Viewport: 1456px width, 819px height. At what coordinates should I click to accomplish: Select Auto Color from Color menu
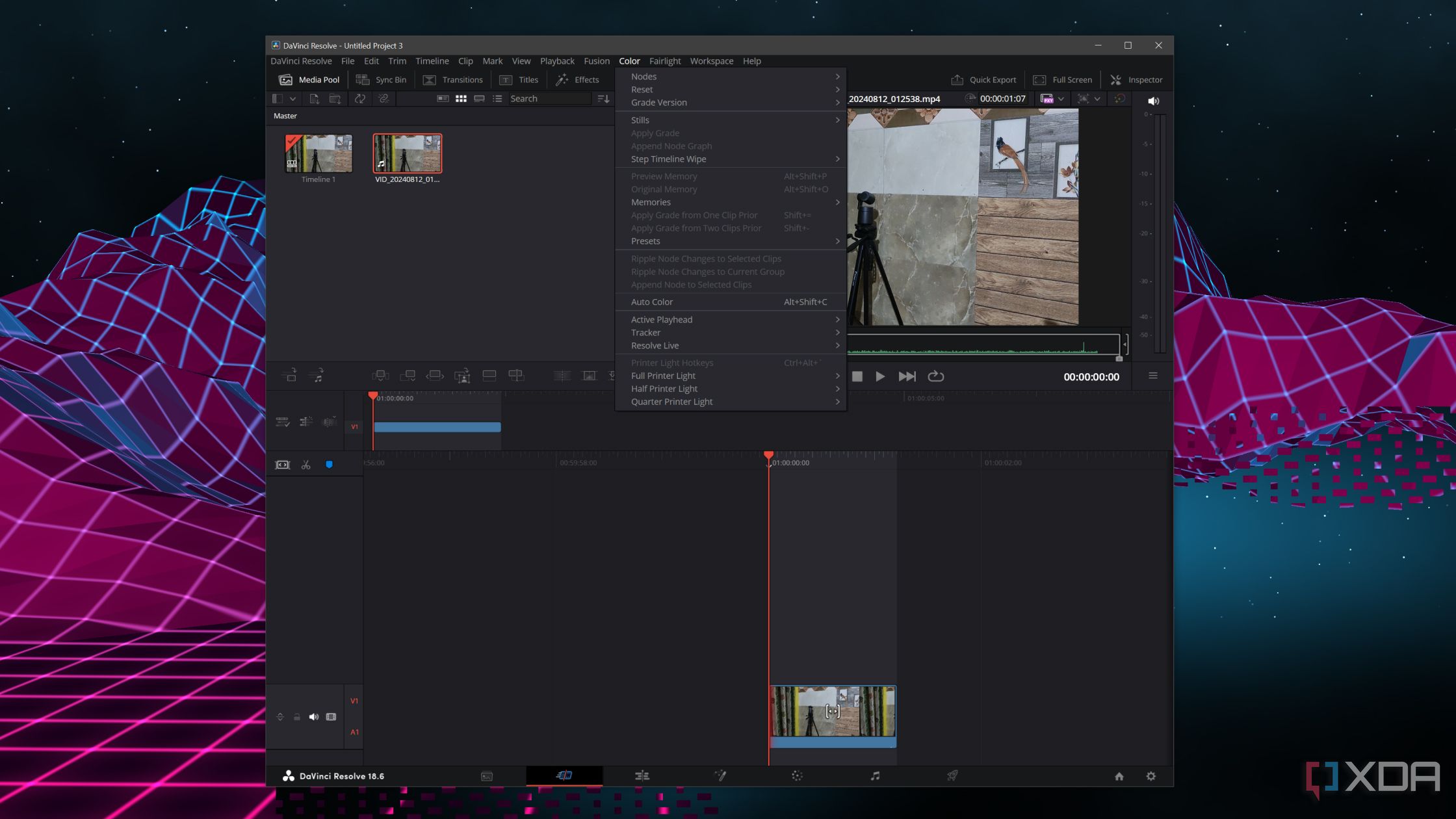click(x=651, y=302)
